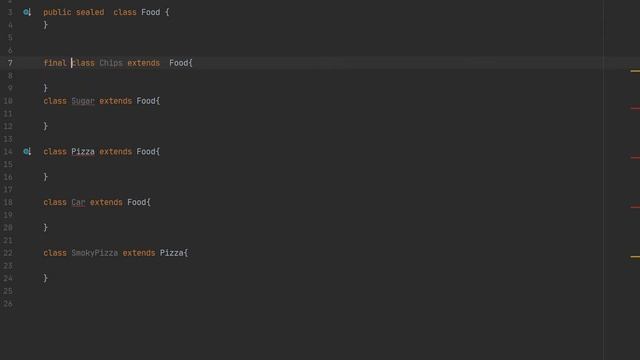Click the greyed Chips class name
The height and width of the screenshot is (360, 640).
pyautogui.click(x=111, y=63)
